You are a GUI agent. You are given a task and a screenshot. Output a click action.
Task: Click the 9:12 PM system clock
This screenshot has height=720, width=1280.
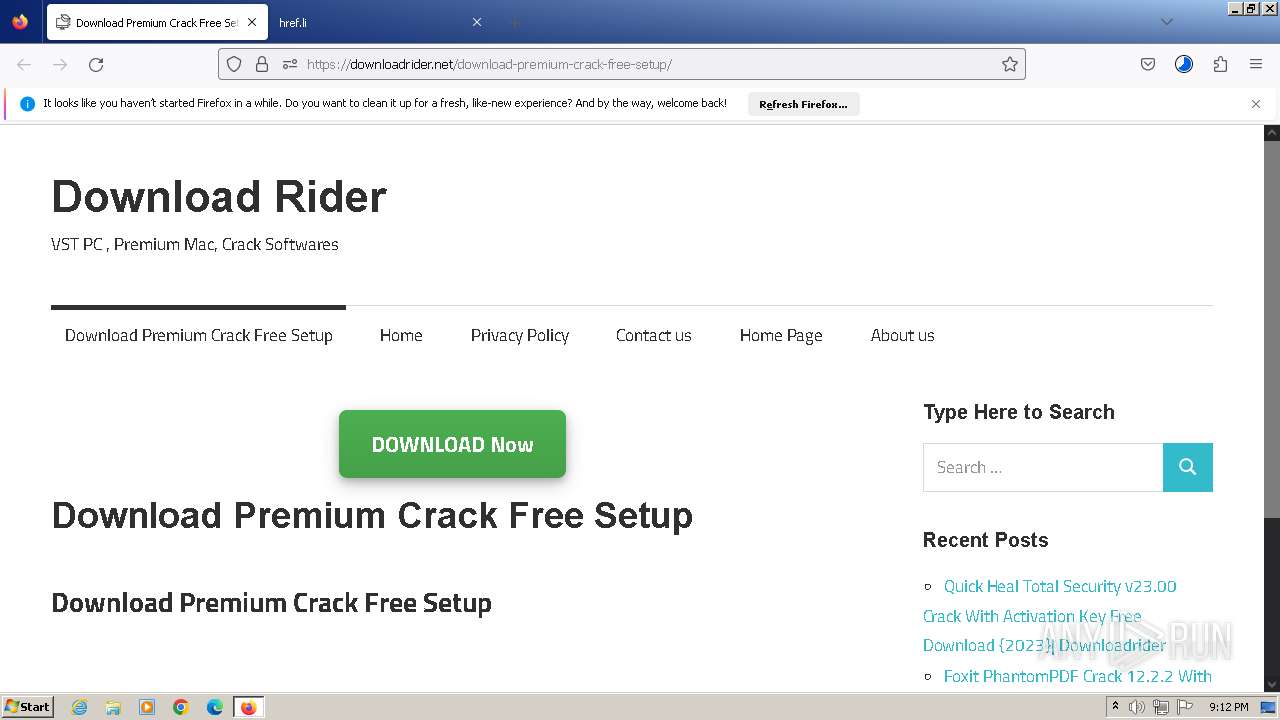tap(1229, 707)
